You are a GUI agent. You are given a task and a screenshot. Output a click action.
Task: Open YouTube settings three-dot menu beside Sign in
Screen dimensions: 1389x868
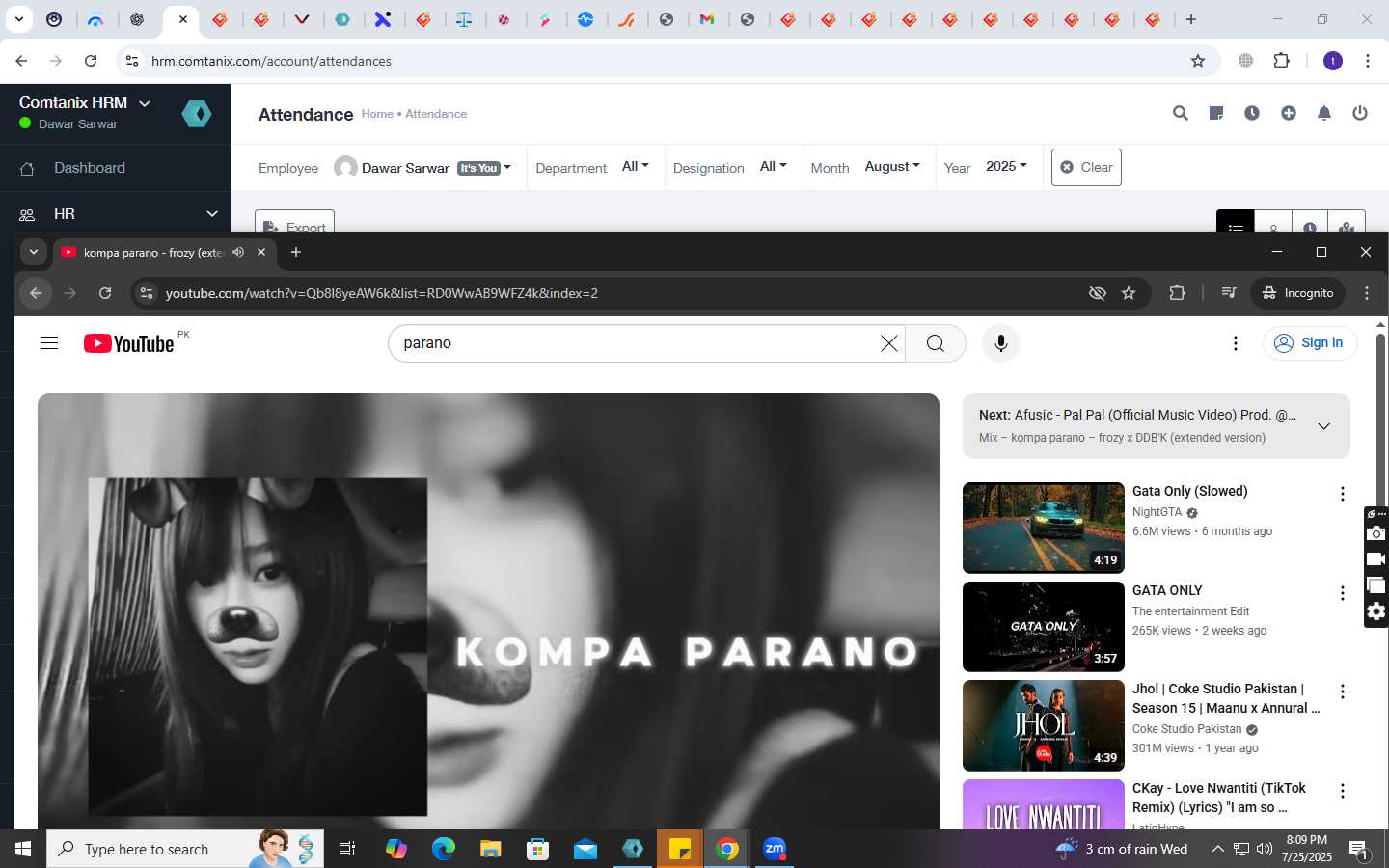point(1236,343)
